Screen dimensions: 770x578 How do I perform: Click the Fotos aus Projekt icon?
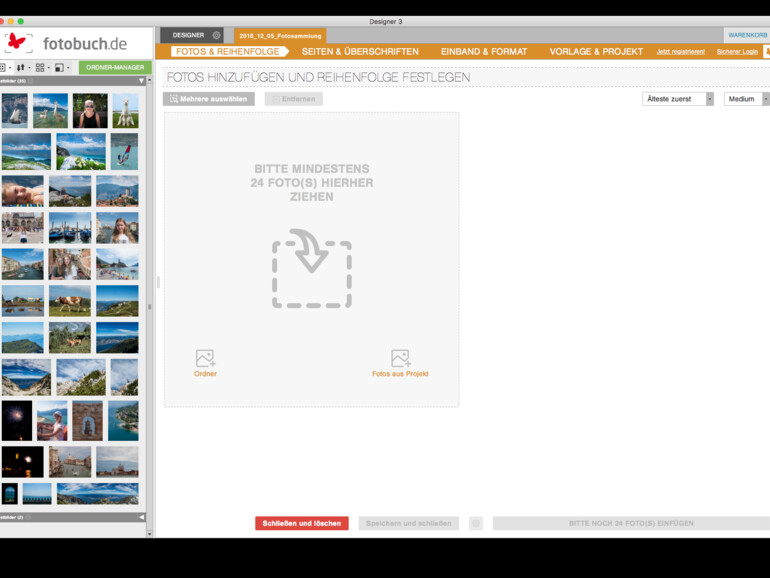(401, 358)
